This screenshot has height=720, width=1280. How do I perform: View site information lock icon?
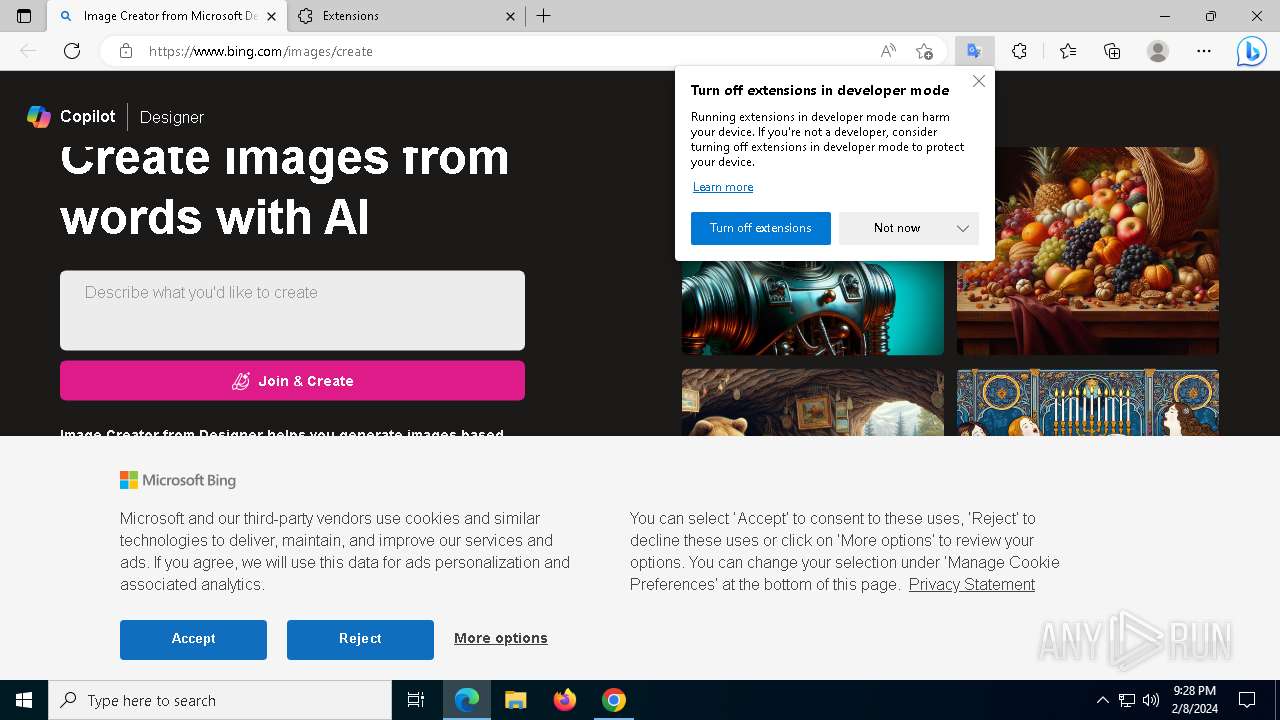pyautogui.click(x=125, y=51)
